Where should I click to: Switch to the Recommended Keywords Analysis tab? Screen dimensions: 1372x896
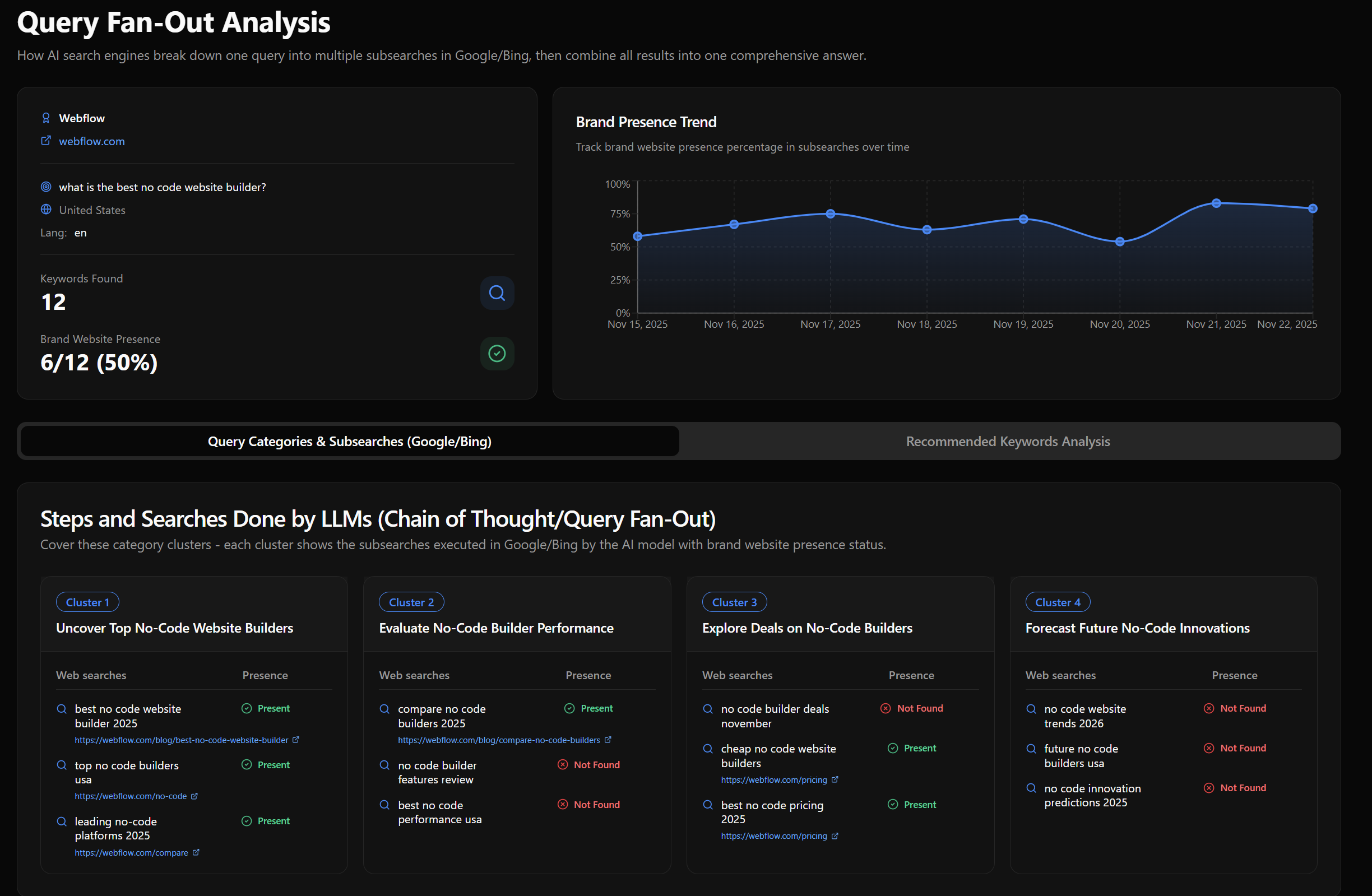pos(1008,441)
